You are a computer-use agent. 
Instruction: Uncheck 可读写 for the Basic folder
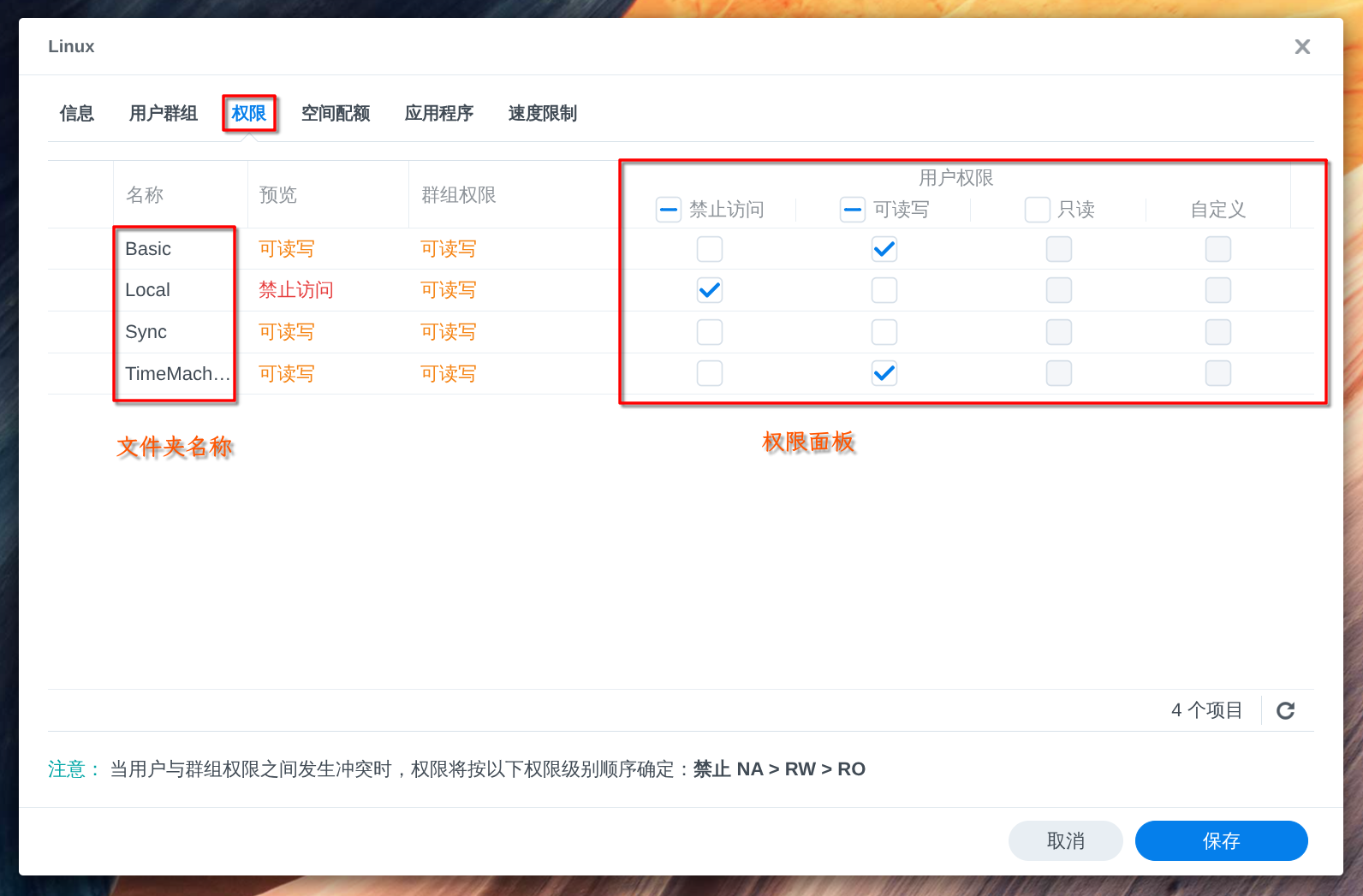884,249
